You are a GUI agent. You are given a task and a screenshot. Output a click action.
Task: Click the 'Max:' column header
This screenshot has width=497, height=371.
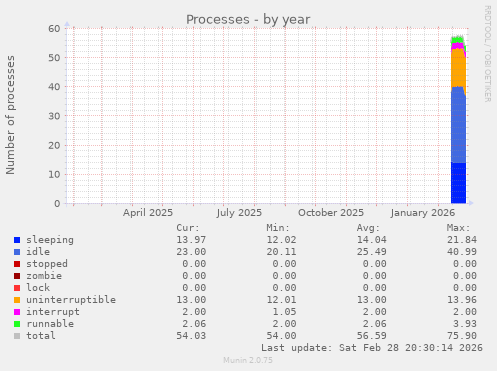coord(458,228)
